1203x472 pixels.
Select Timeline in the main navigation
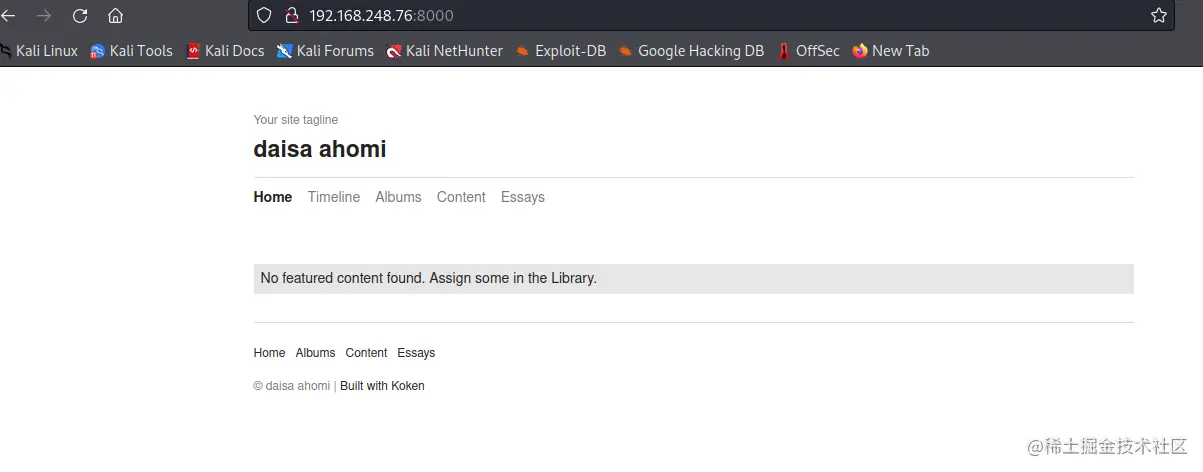pos(334,197)
